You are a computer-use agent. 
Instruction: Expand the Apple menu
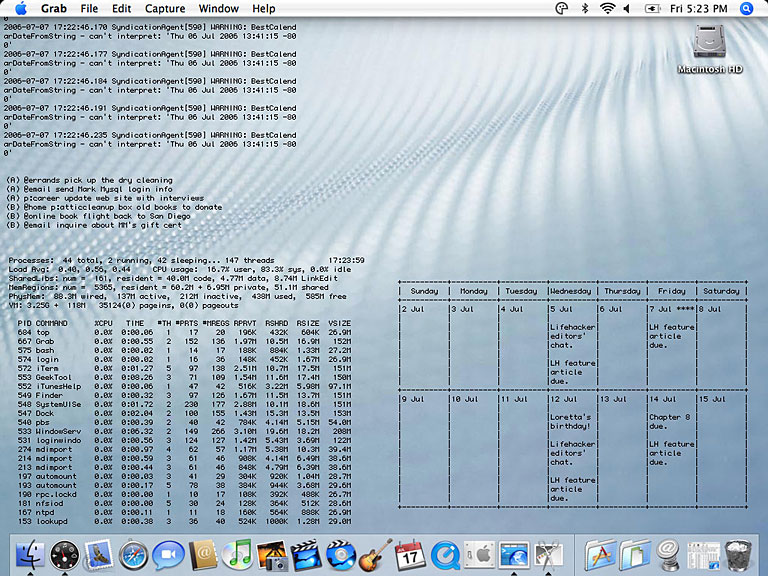(x=20, y=8)
